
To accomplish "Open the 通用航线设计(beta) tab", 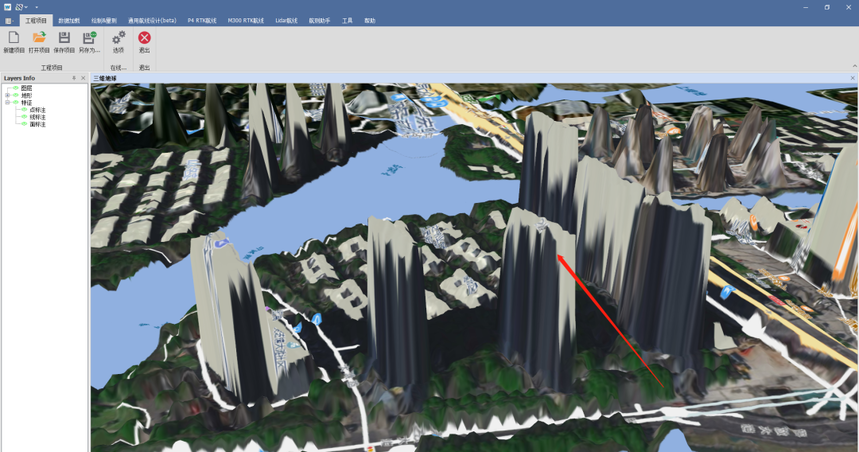I will tap(152, 21).
